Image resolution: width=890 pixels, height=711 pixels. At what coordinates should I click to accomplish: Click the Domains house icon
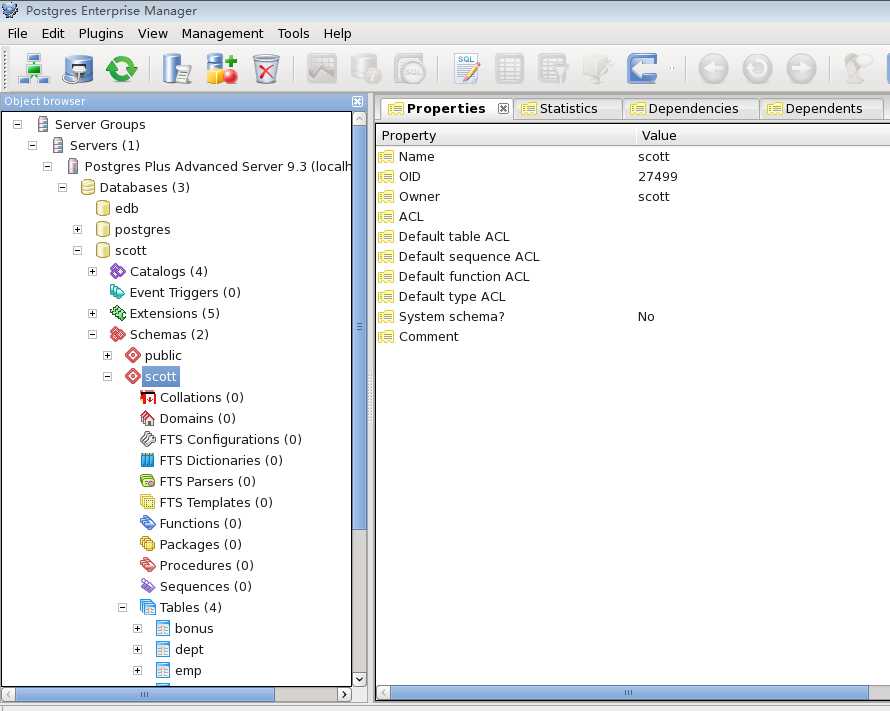(148, 418)
